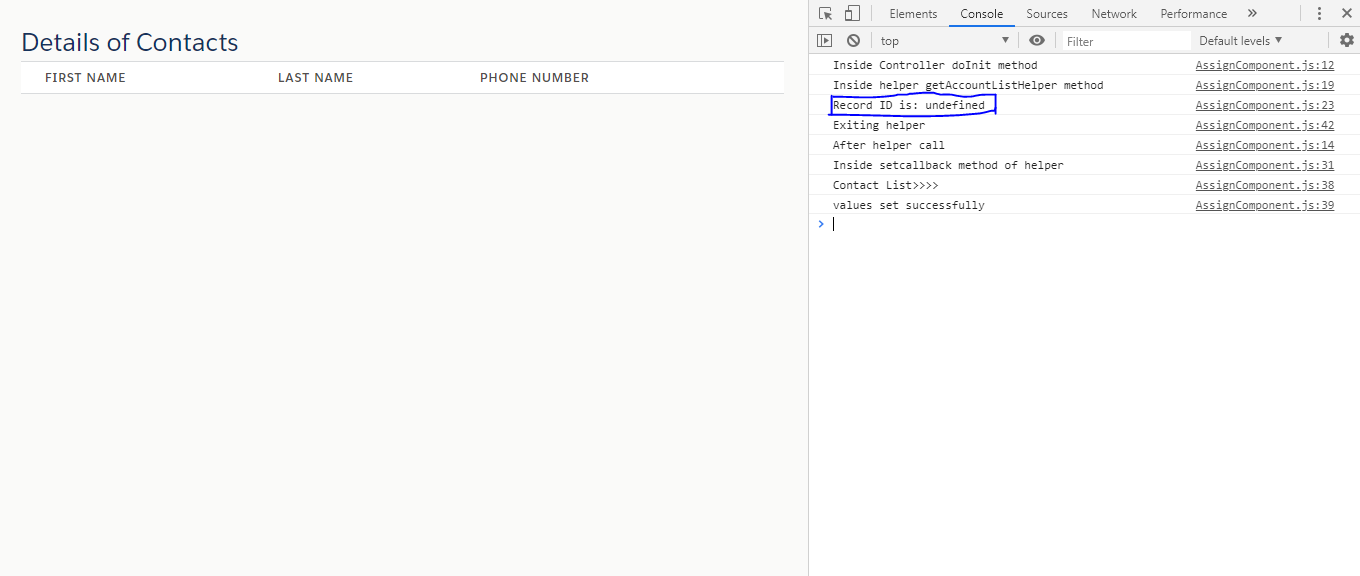The width and height of the screenshot is (1360, 576).
Task: Open the Network tab
Action: pos(1114,13)
